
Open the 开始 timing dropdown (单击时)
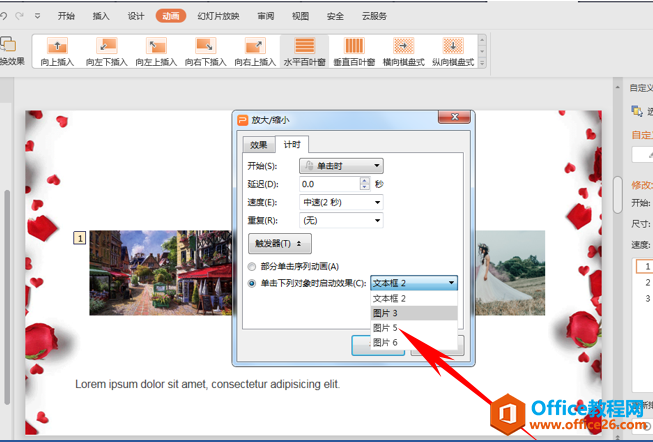(x=341, y=166)
